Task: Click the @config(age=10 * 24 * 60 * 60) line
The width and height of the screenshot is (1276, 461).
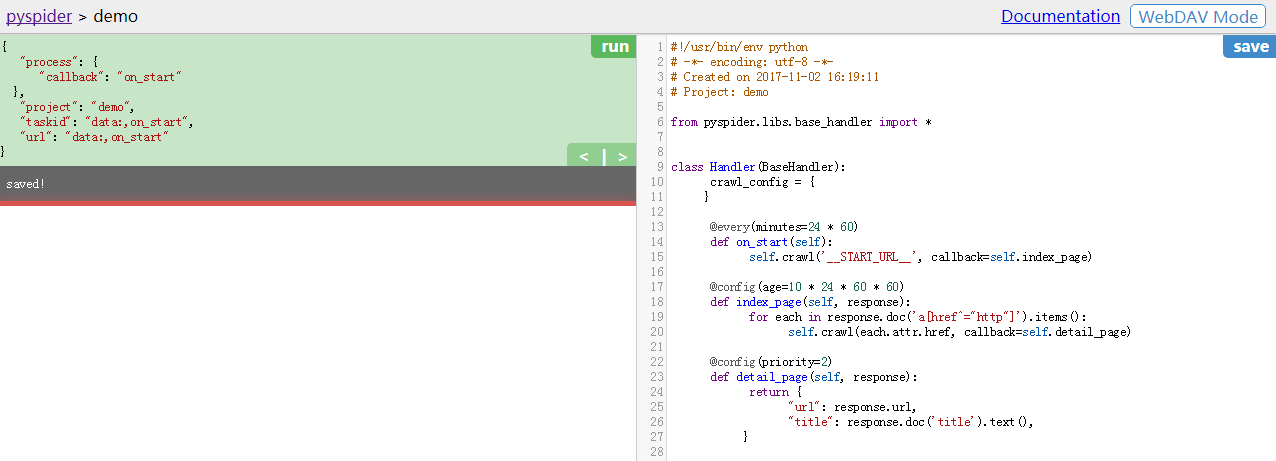Action: [807, 287]
